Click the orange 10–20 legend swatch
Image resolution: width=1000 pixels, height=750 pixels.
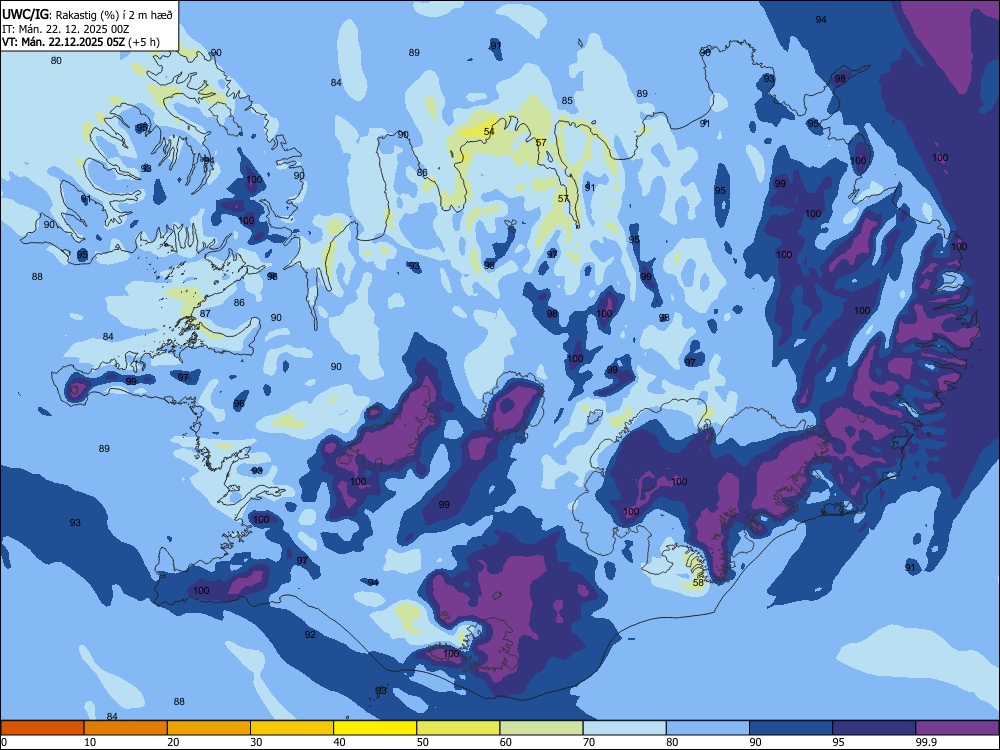(x=126, y=728)
